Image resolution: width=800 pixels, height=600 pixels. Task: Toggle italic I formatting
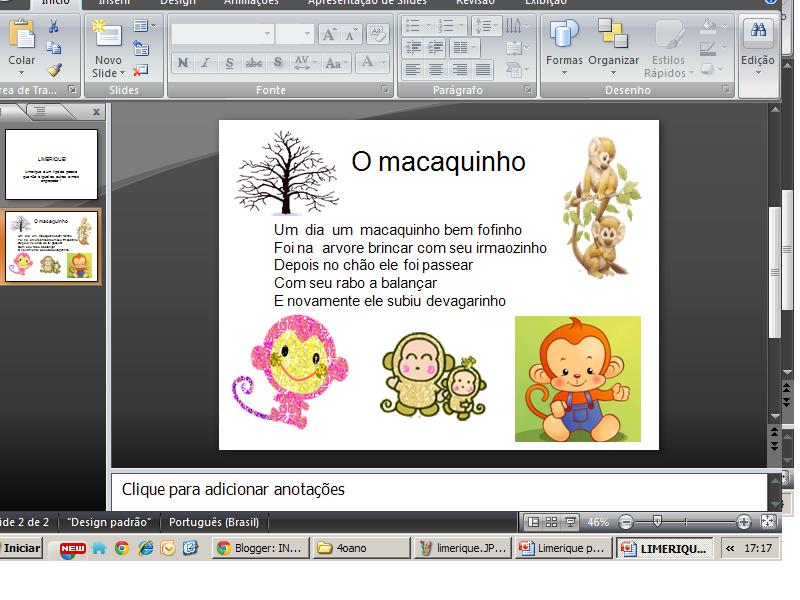tap(205, 63)
